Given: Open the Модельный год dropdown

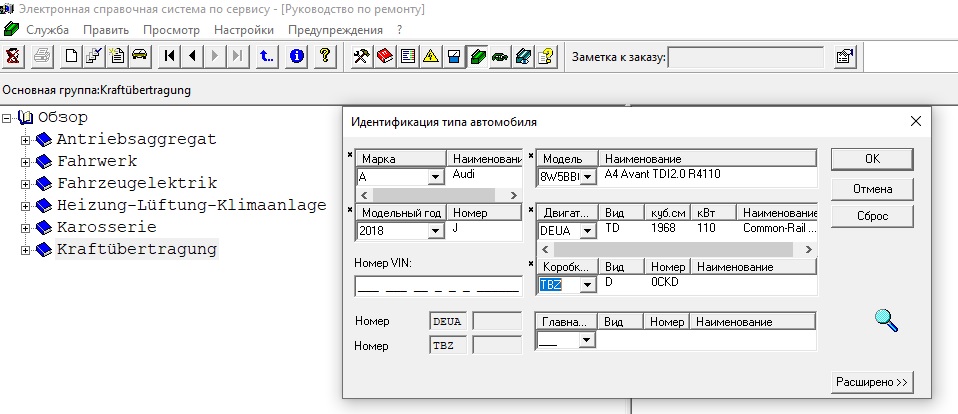Looking at the screenshot, I should (x=435, y=231).
